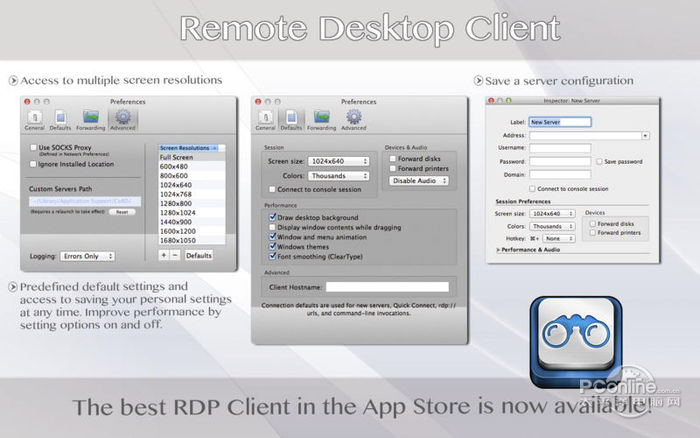The height and width of the screenshot is (438, 700).
Task: Enable Display window contents while dragging
Action: [x=270, y=226]
